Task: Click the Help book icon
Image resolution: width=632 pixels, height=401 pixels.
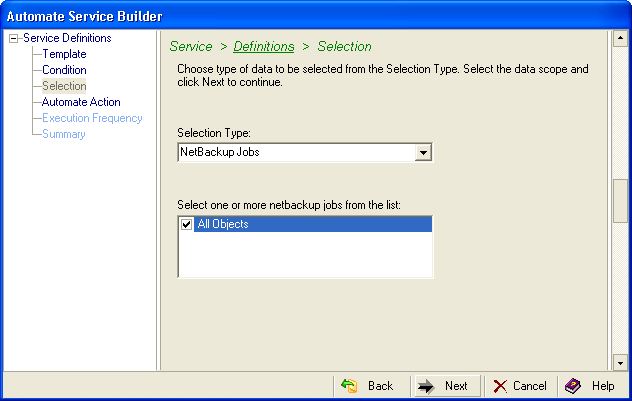Action: click(573, 386)
